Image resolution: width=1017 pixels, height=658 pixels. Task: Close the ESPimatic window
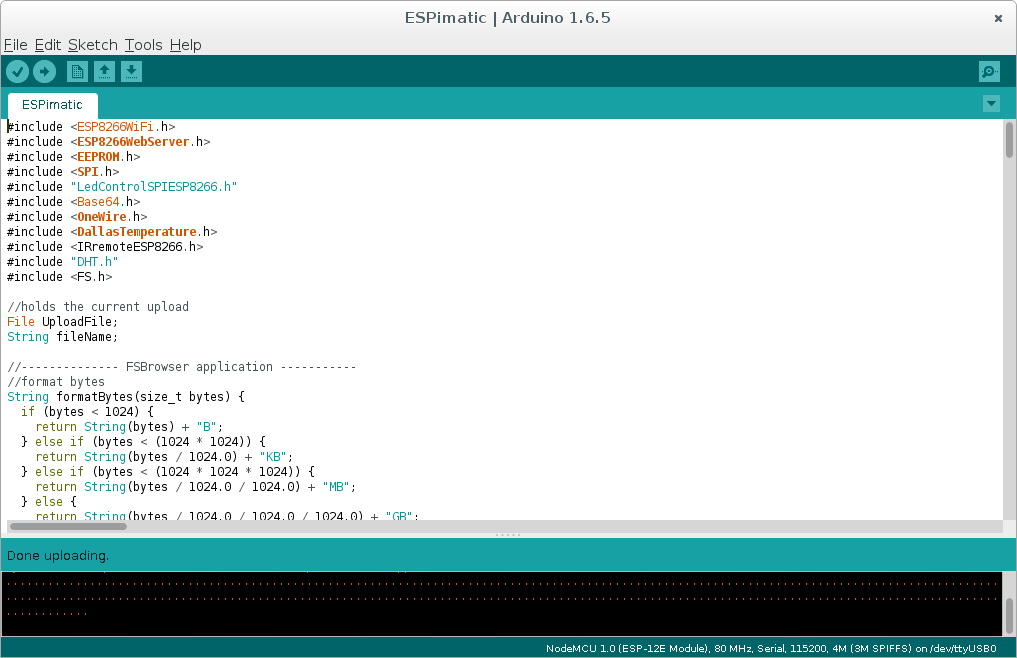click(998, 18)
